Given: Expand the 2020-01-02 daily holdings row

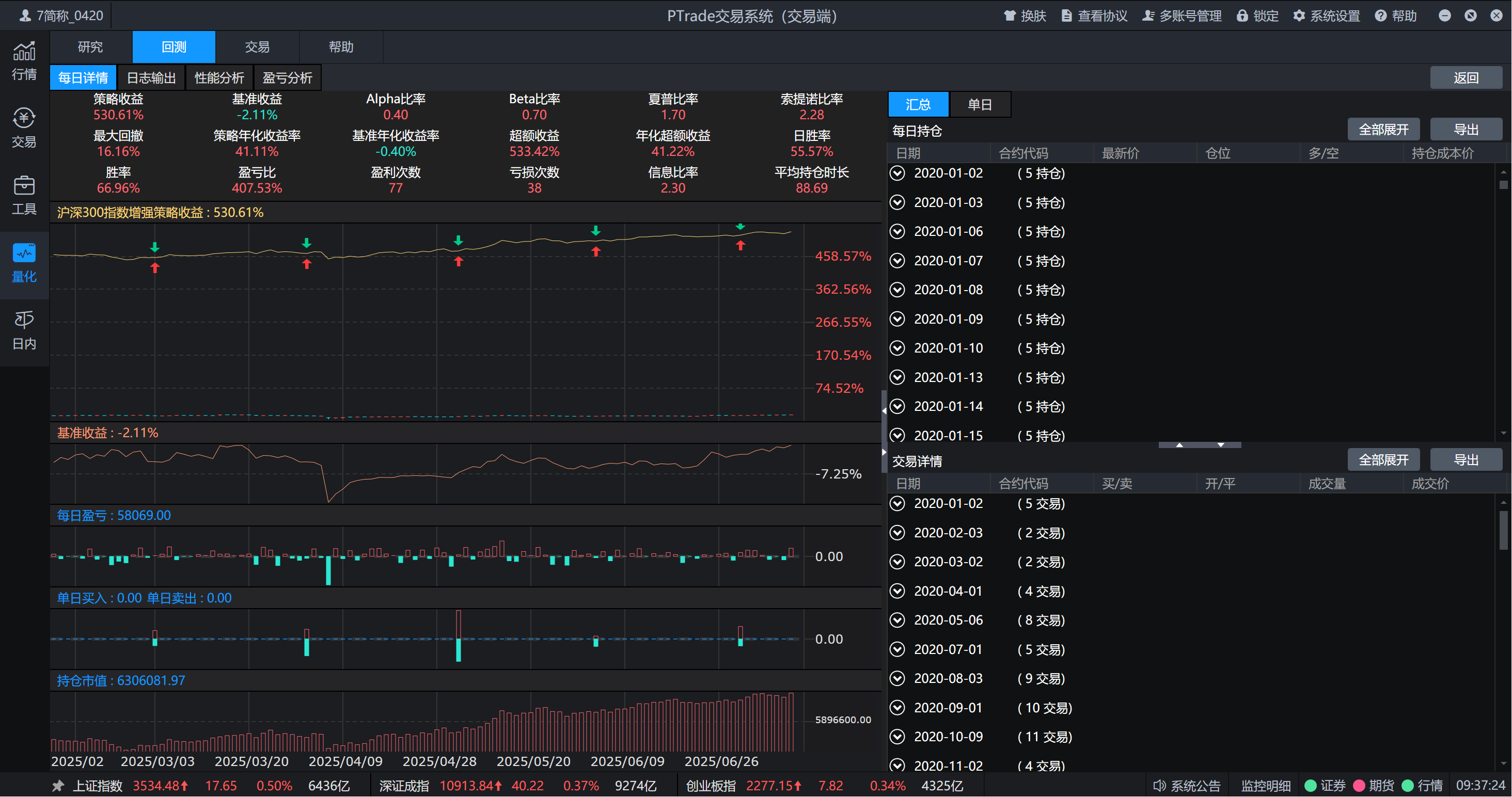Looking at the screenshot, I should coord(897,173).
